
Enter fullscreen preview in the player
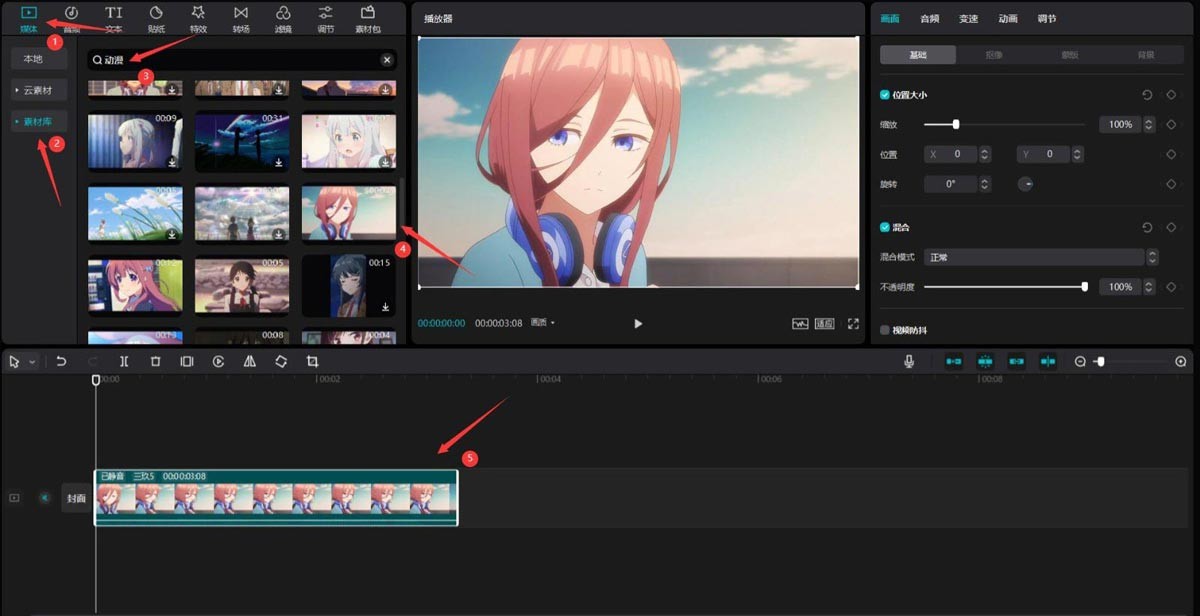[853, 324]
